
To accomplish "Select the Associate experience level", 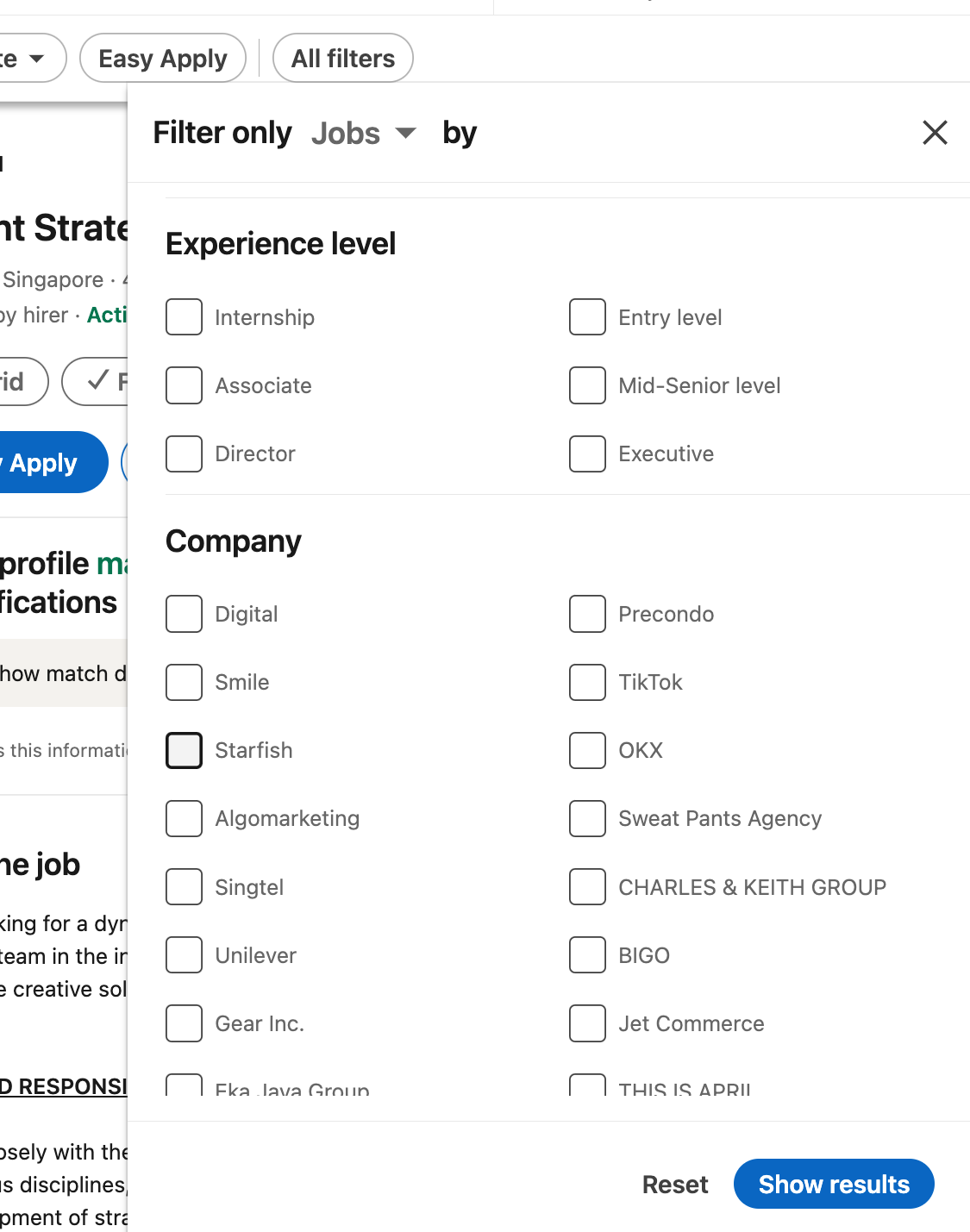I will pyautogui.click(x=184, y=385).
